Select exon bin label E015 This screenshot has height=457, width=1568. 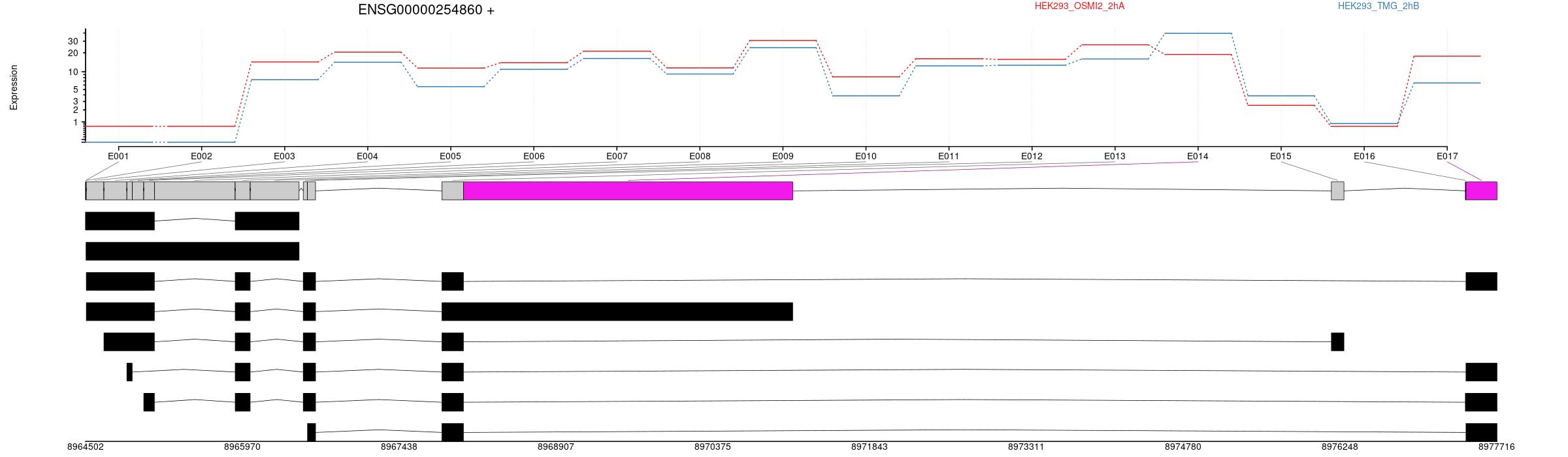tap(1281, 156)
